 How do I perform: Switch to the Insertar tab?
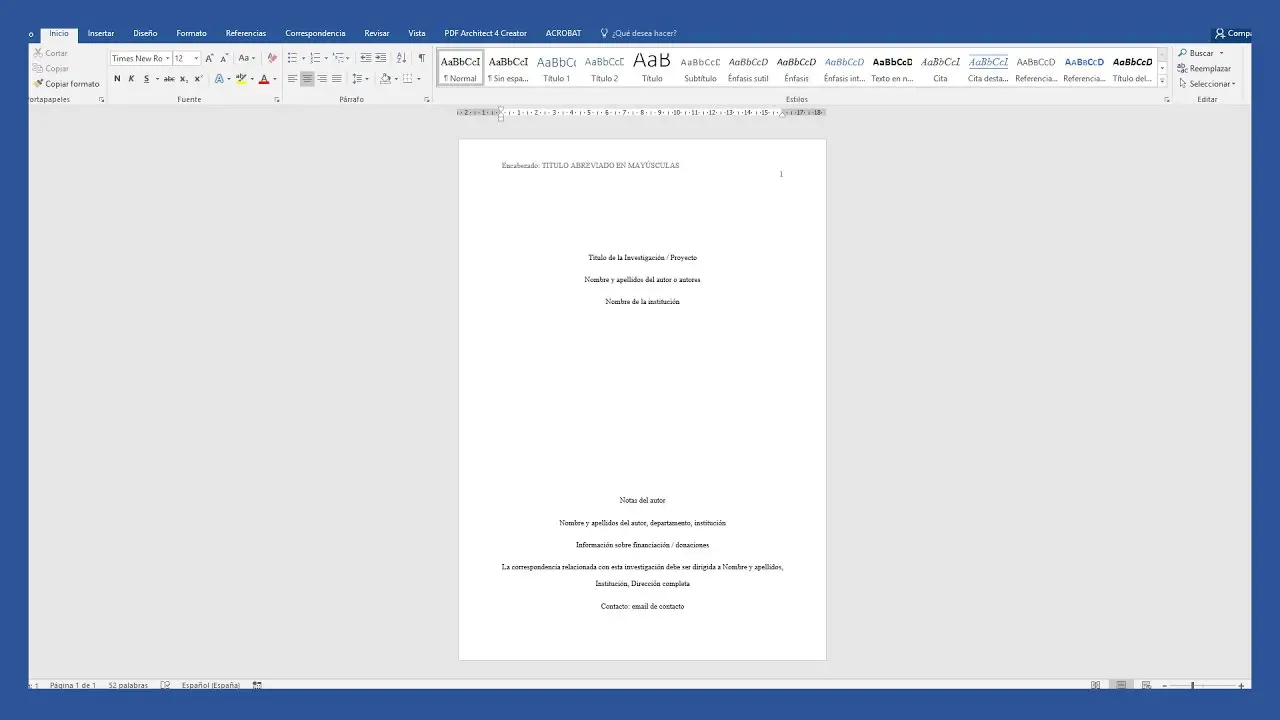point(101,33)
